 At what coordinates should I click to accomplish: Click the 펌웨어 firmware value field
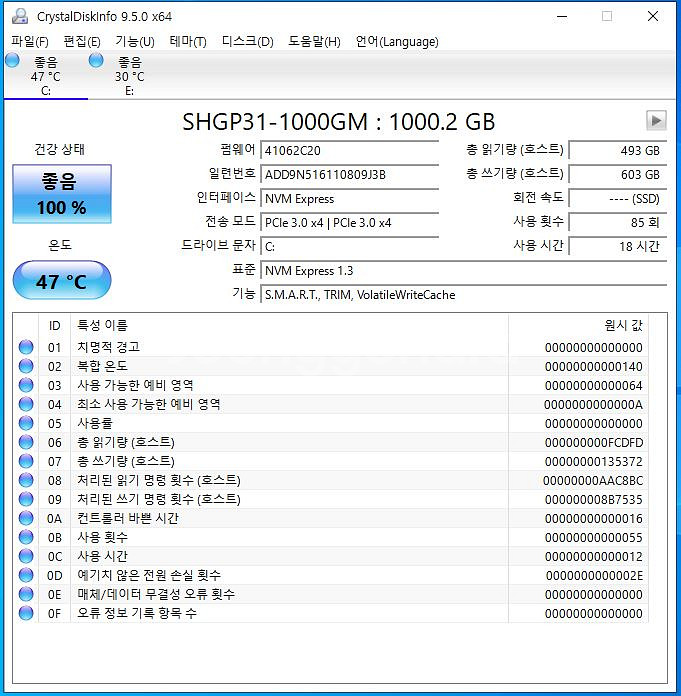click(x=349, y=150)
